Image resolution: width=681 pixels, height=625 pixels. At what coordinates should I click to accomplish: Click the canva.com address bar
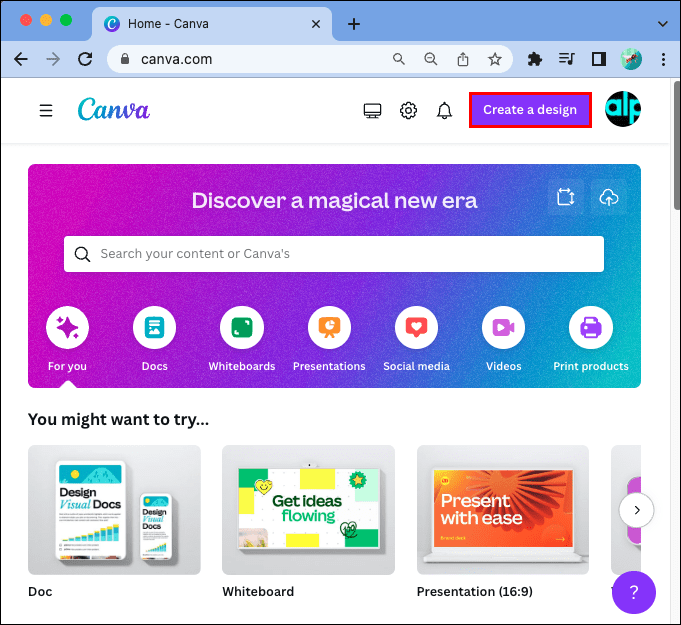click(x=309, y=59)
